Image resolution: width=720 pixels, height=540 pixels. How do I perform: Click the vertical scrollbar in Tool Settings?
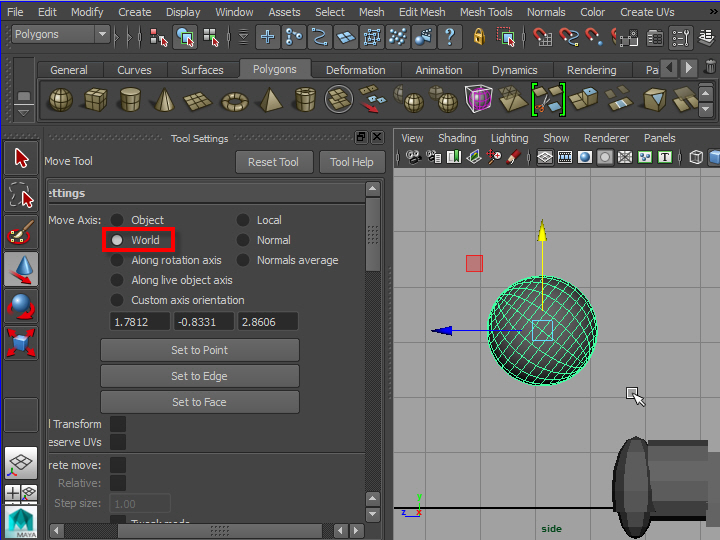point(373,234)
